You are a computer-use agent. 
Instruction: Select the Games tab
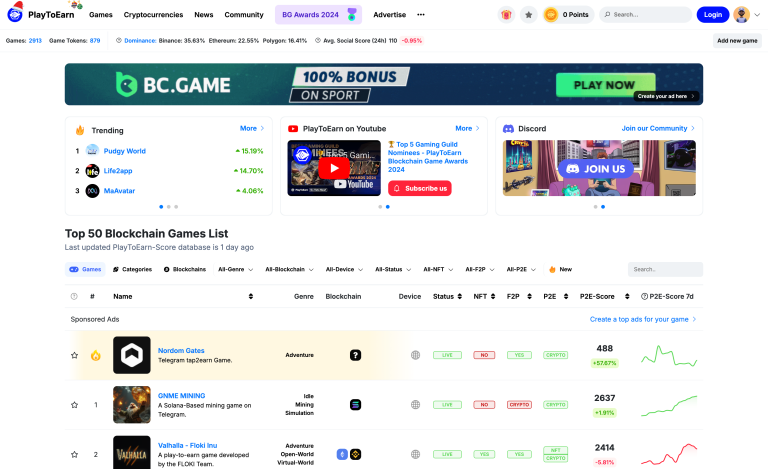click(85, 269)
